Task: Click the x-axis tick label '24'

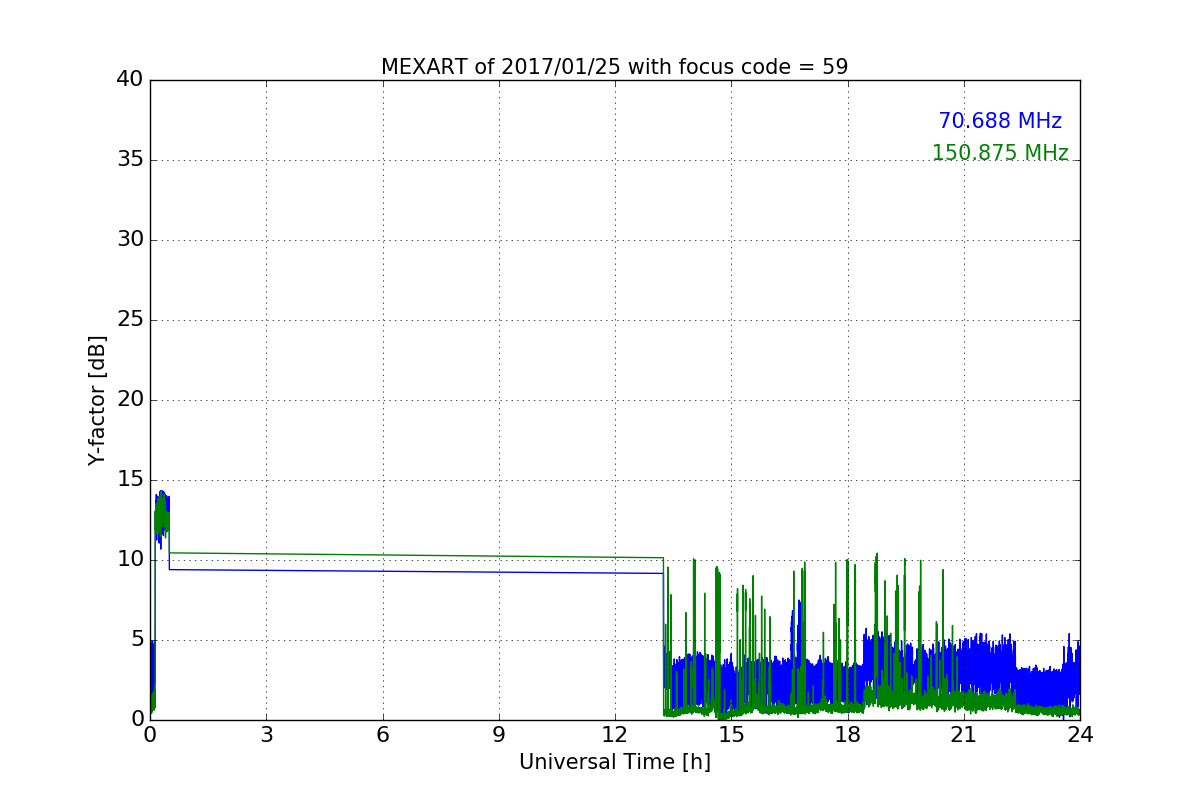Action: 1080,735
